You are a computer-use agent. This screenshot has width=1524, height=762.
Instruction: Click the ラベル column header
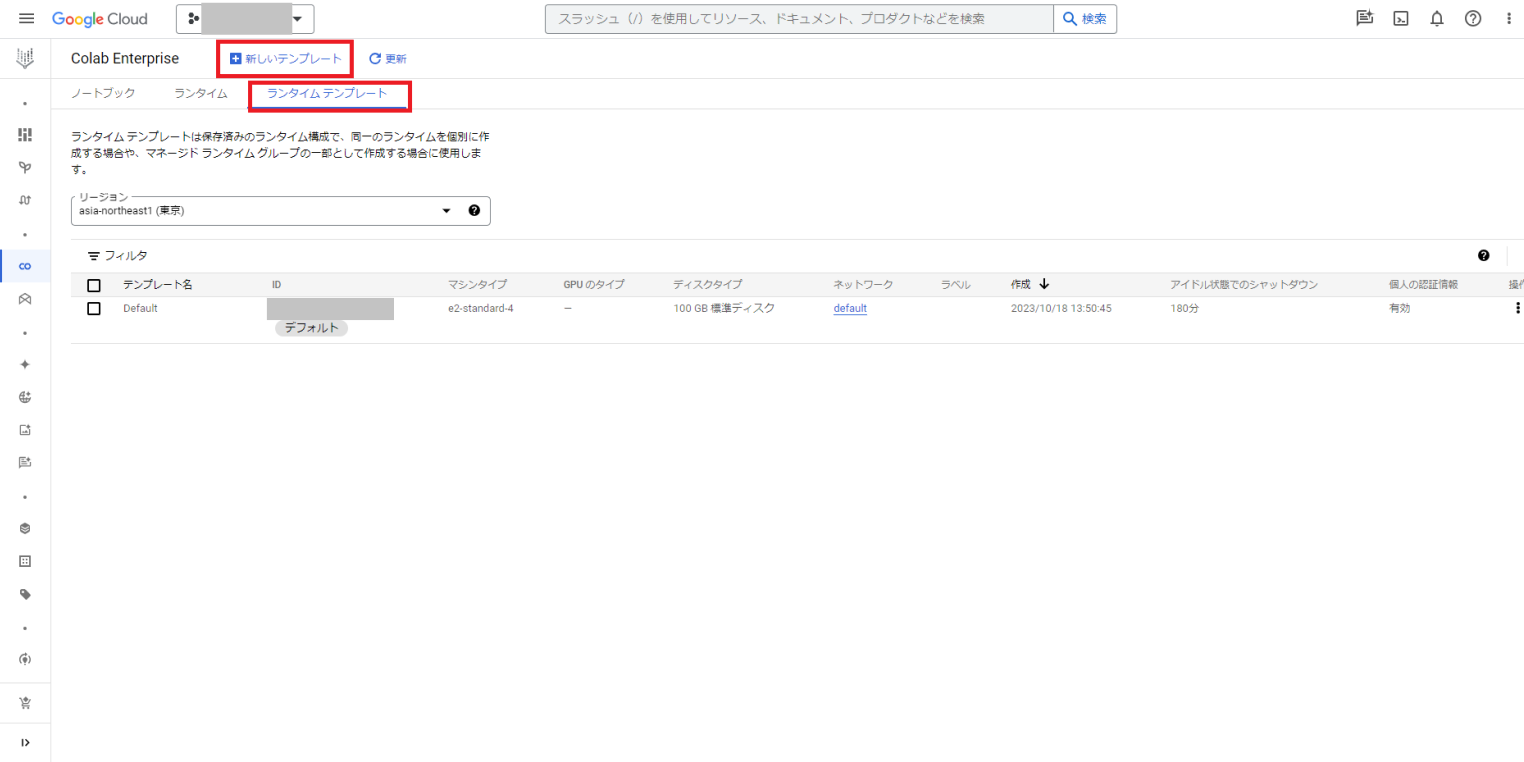[x=956, y=285]
